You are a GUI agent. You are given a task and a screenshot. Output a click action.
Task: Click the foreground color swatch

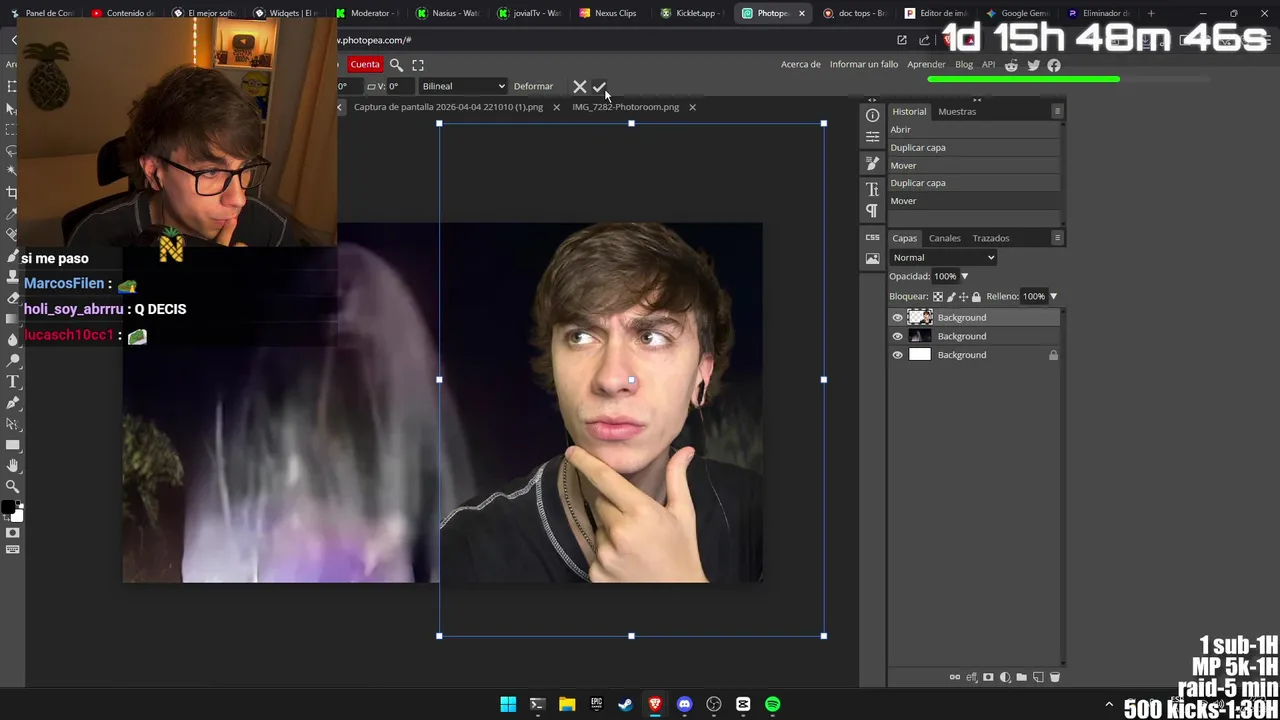[8, 507]
